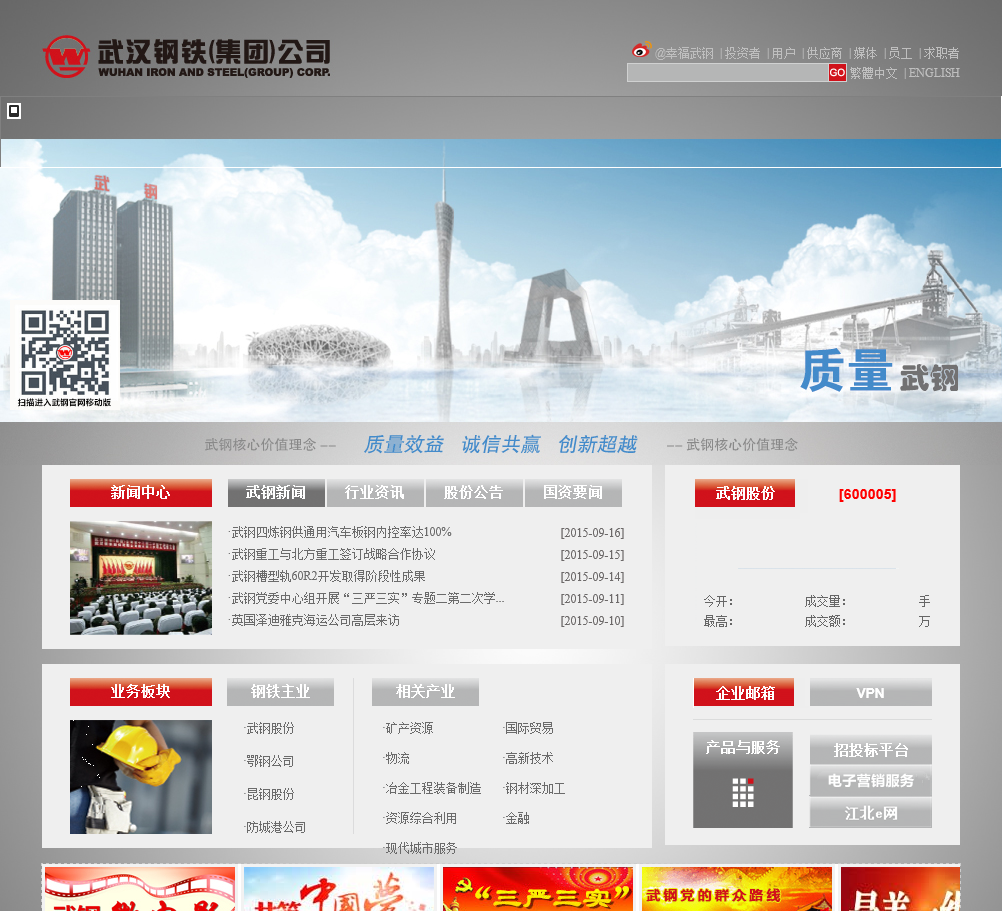Click the 武钢党的群众路线 banner
The width and height of the screenshot is (1002, 911).
point(737,889)
